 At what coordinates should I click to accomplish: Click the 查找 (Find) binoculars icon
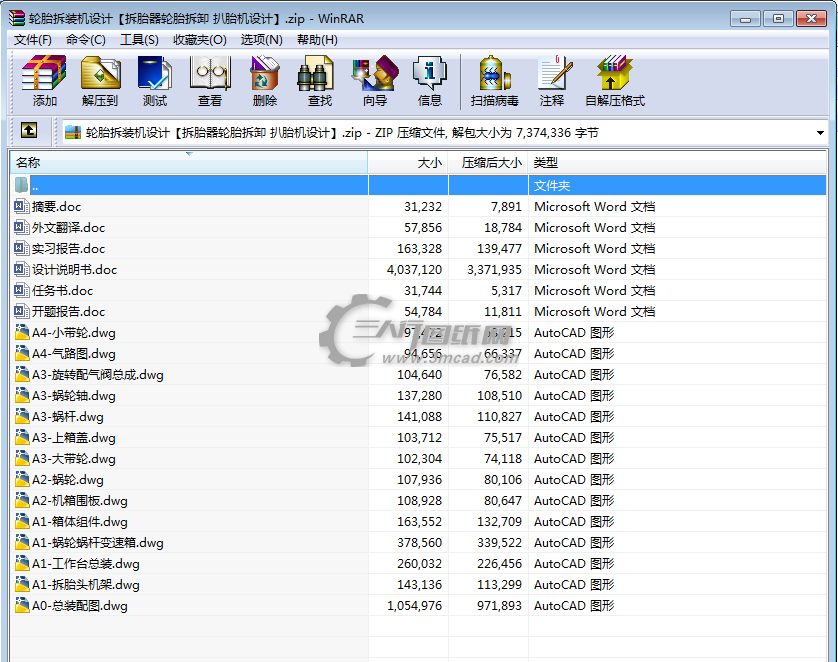(x=315, y=73)
